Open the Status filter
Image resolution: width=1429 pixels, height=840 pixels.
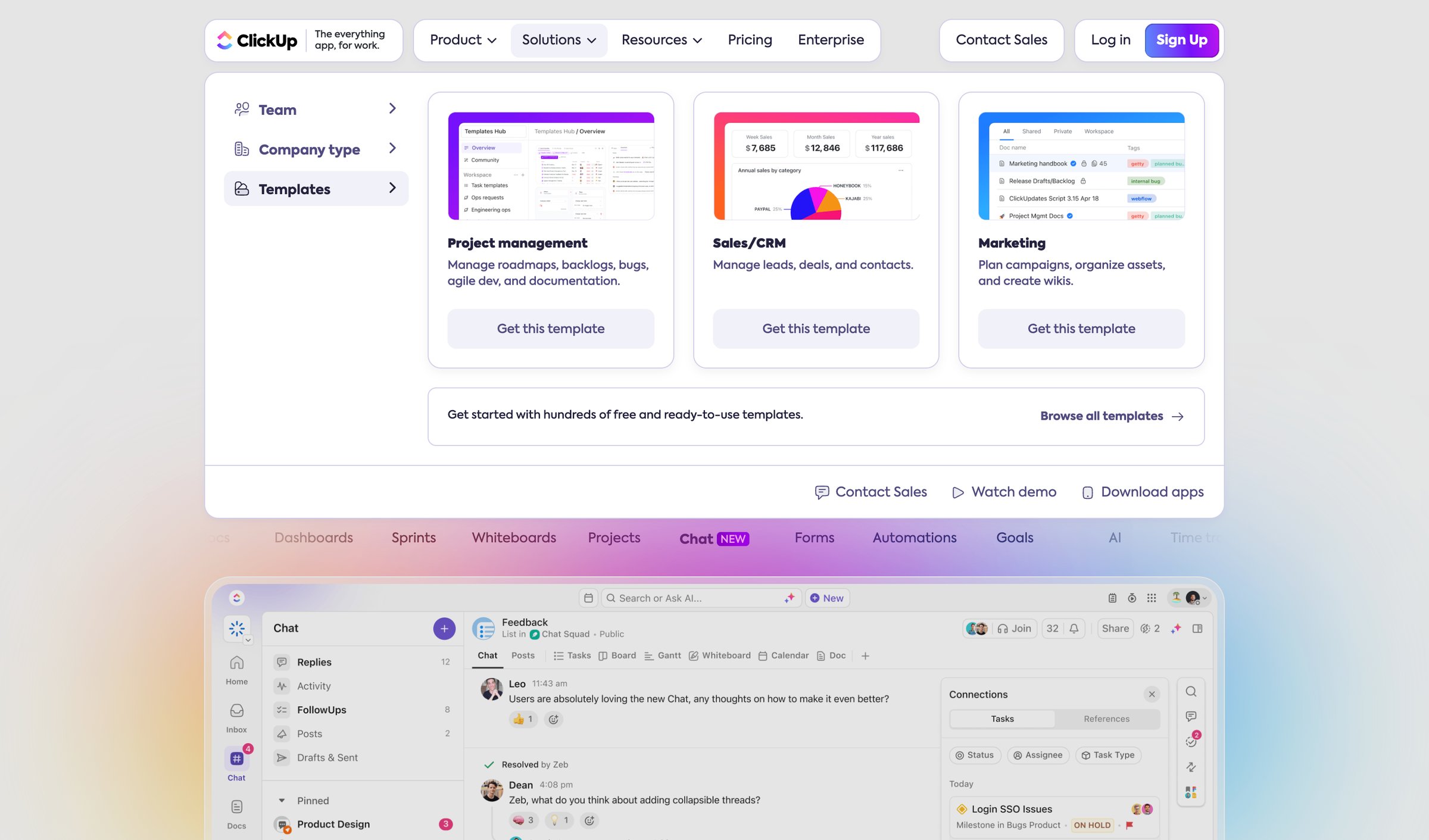click(975, 755)
